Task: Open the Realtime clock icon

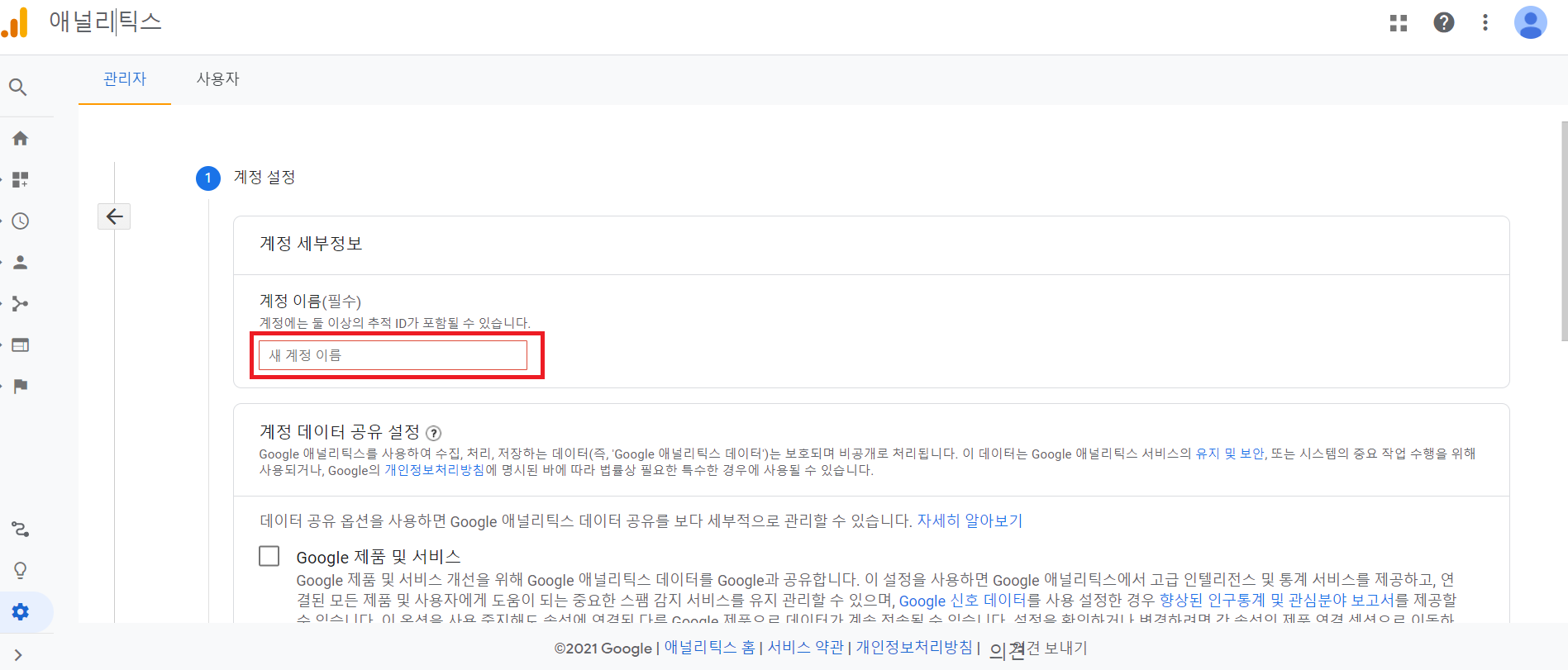Action: [21, 221]
